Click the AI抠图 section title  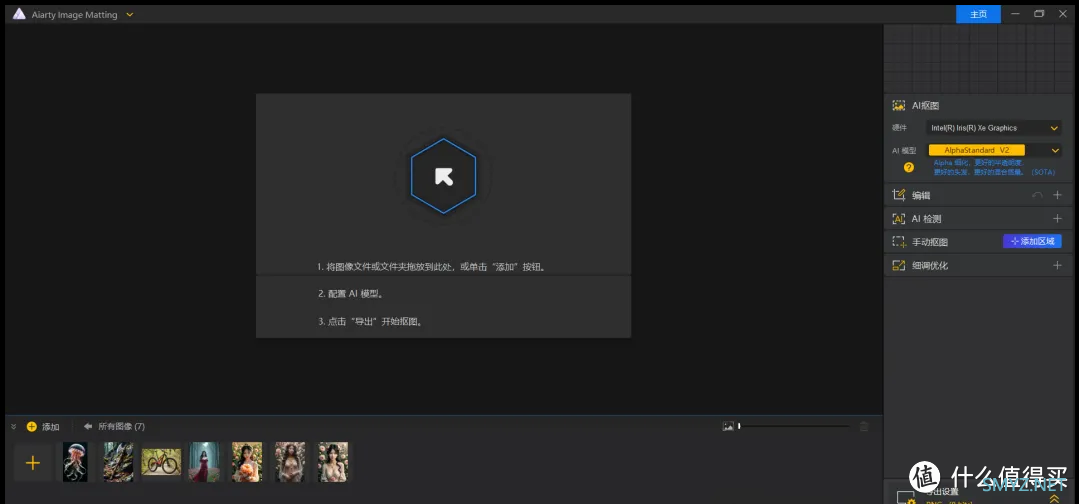pos(926,105)
